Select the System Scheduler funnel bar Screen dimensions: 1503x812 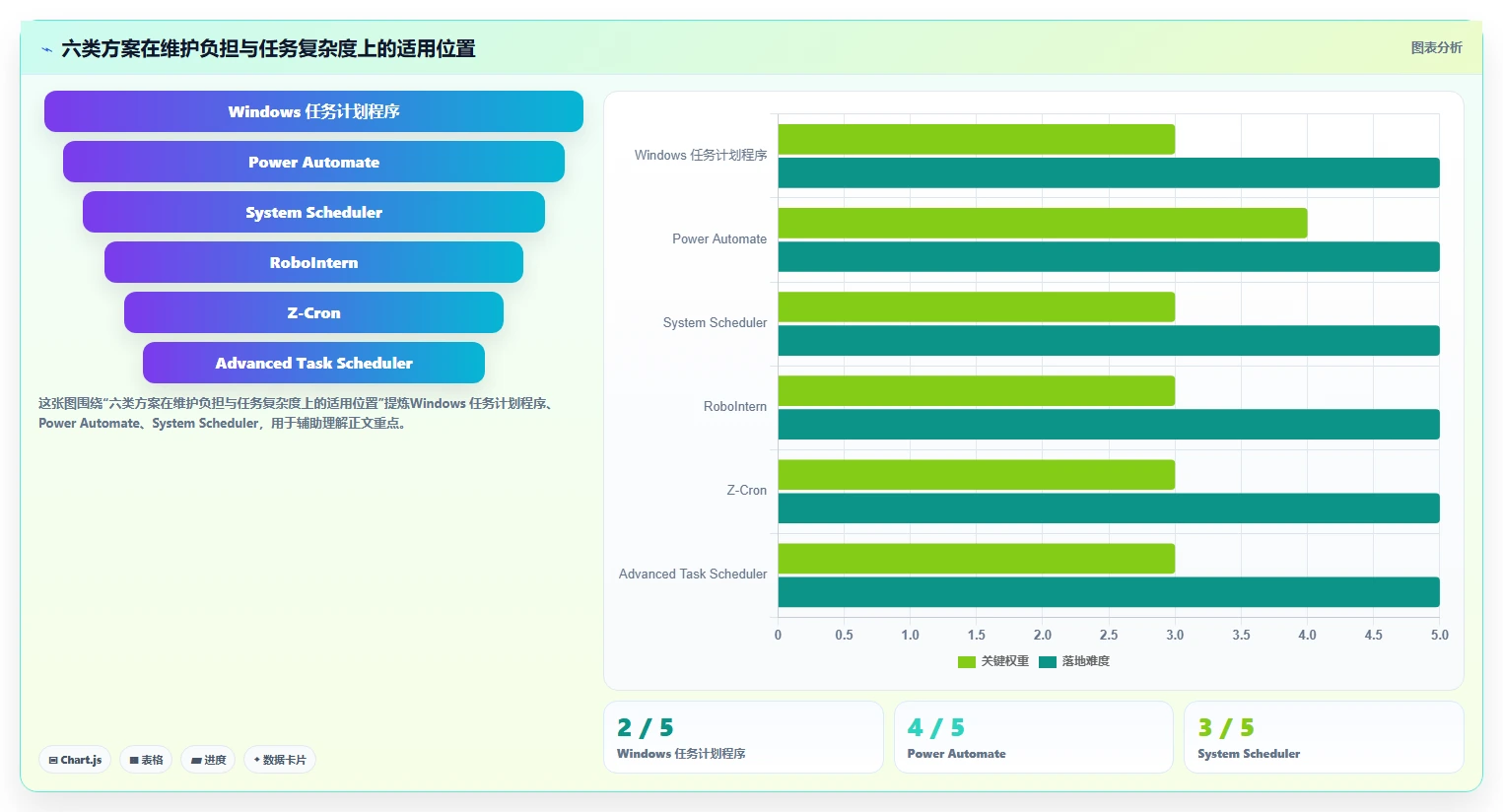pos(313,212)
